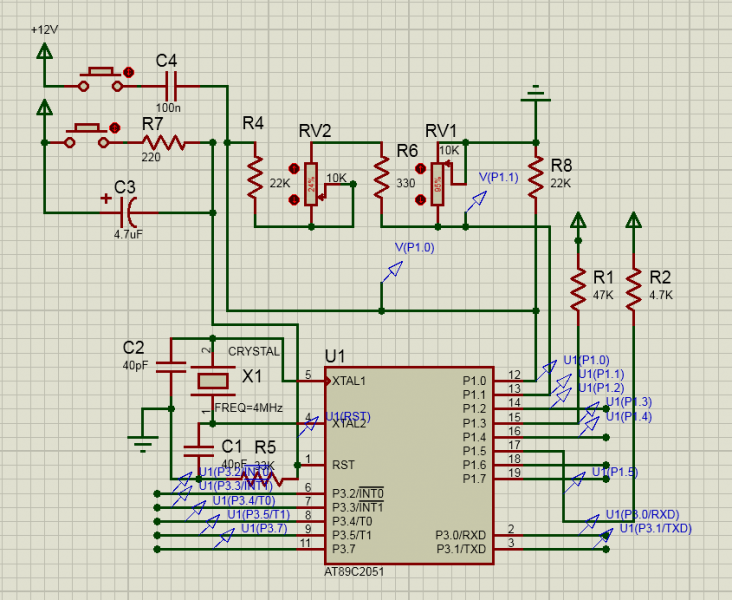
Task: Select the R4 resistor symbol
Action: tap(255, 178)
